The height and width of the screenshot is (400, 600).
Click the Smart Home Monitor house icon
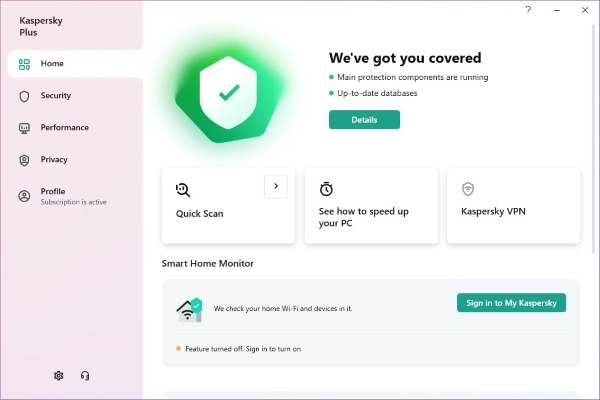coord(189,309)
